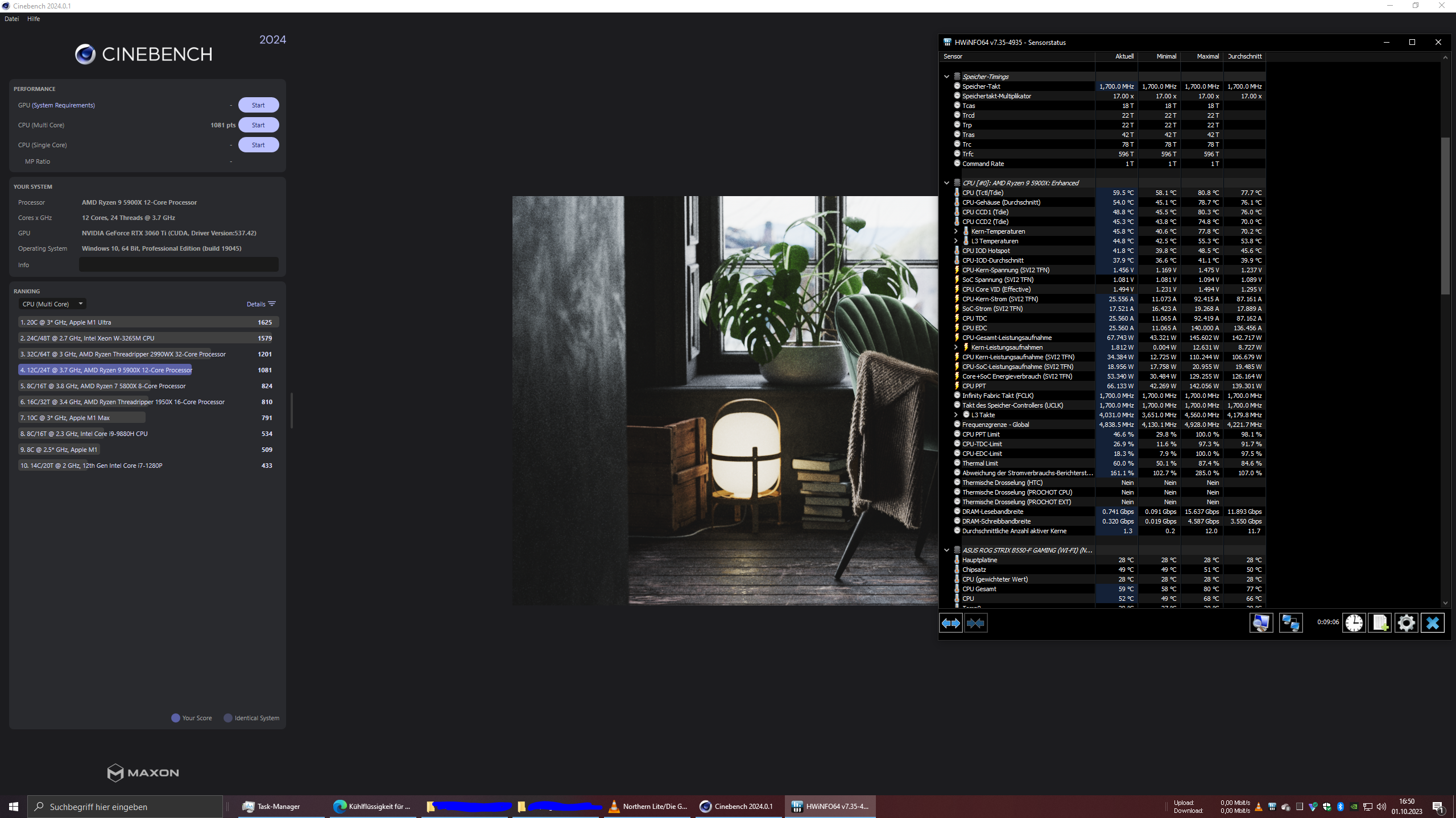Image resolution: width=1456 pixels, height=818 pixels.
Task: Toggle the ranking Details filter
Action: coord(260,304)
